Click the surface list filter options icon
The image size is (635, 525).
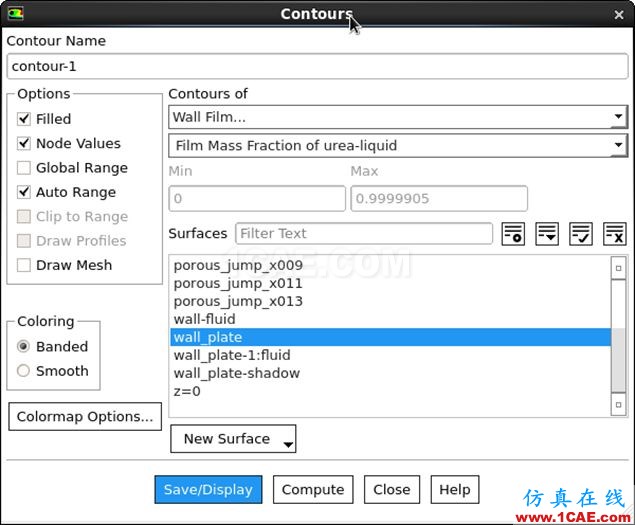coord(513,234)
